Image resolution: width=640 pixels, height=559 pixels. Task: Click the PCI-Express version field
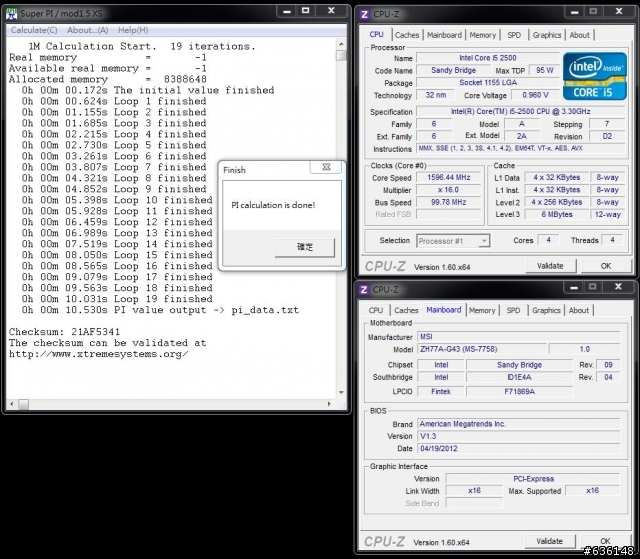click(533, 479)
